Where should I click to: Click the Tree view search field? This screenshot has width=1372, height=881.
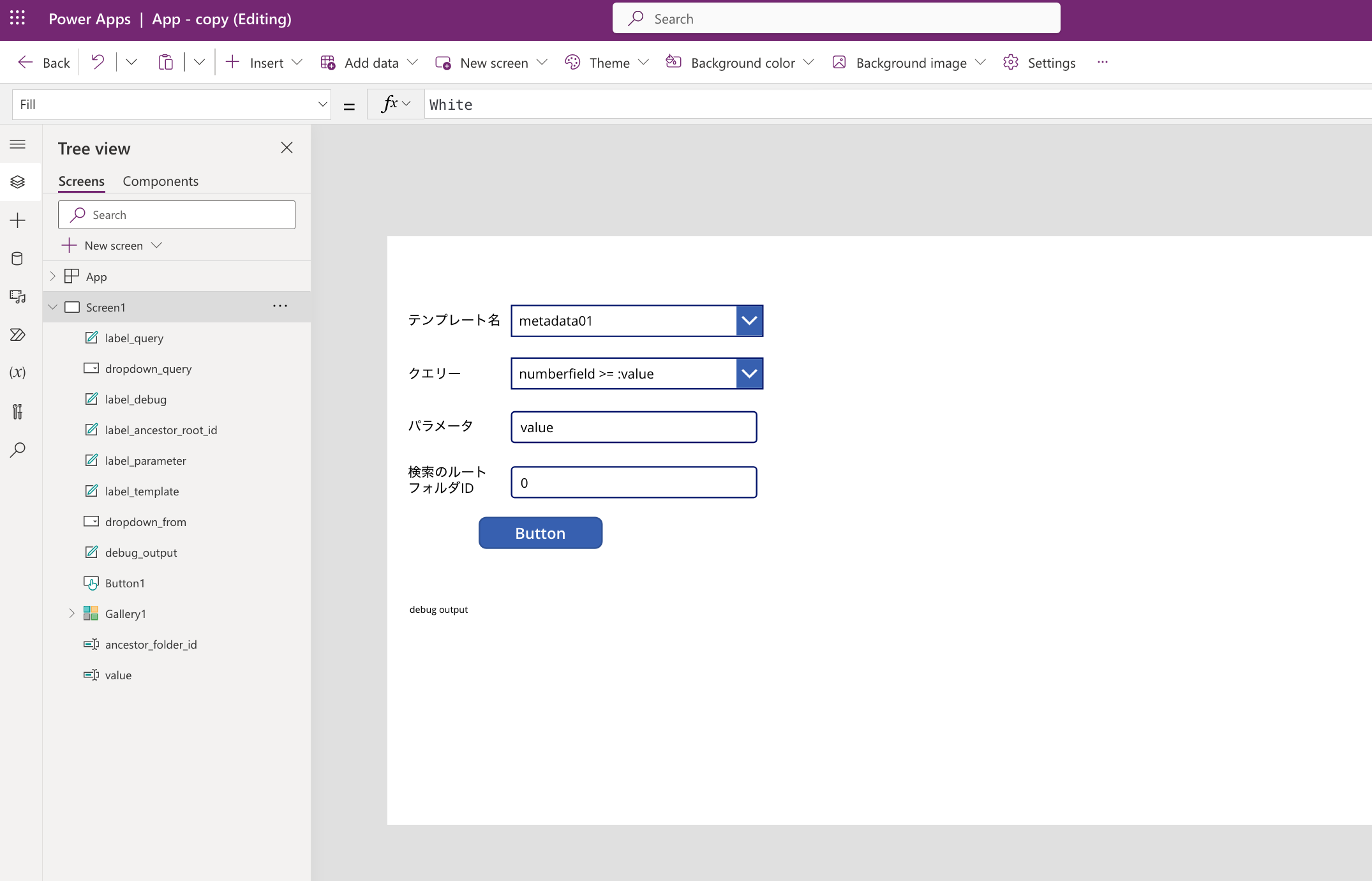click(x=177, y=215)
